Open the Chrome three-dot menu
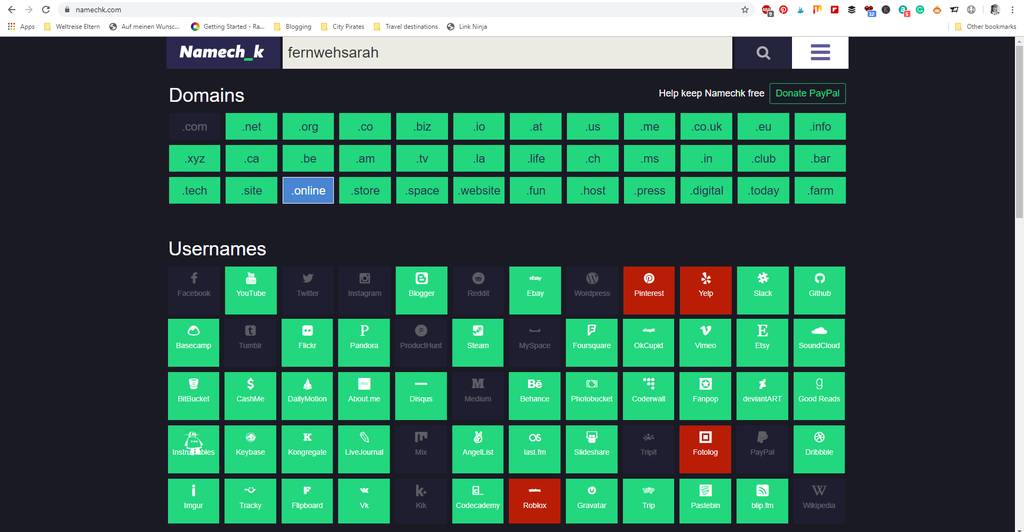1024x532 pixels. tap(1012, 10)
